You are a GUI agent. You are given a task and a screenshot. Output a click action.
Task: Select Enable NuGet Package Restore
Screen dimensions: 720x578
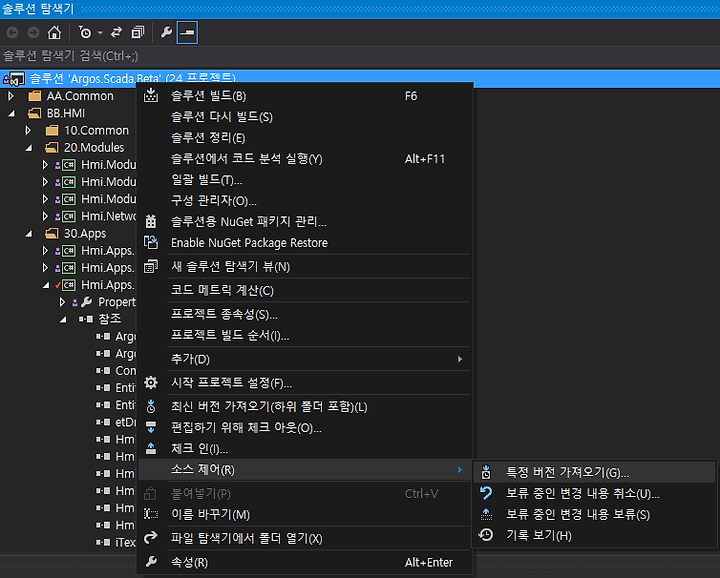(x=306, y=243)
